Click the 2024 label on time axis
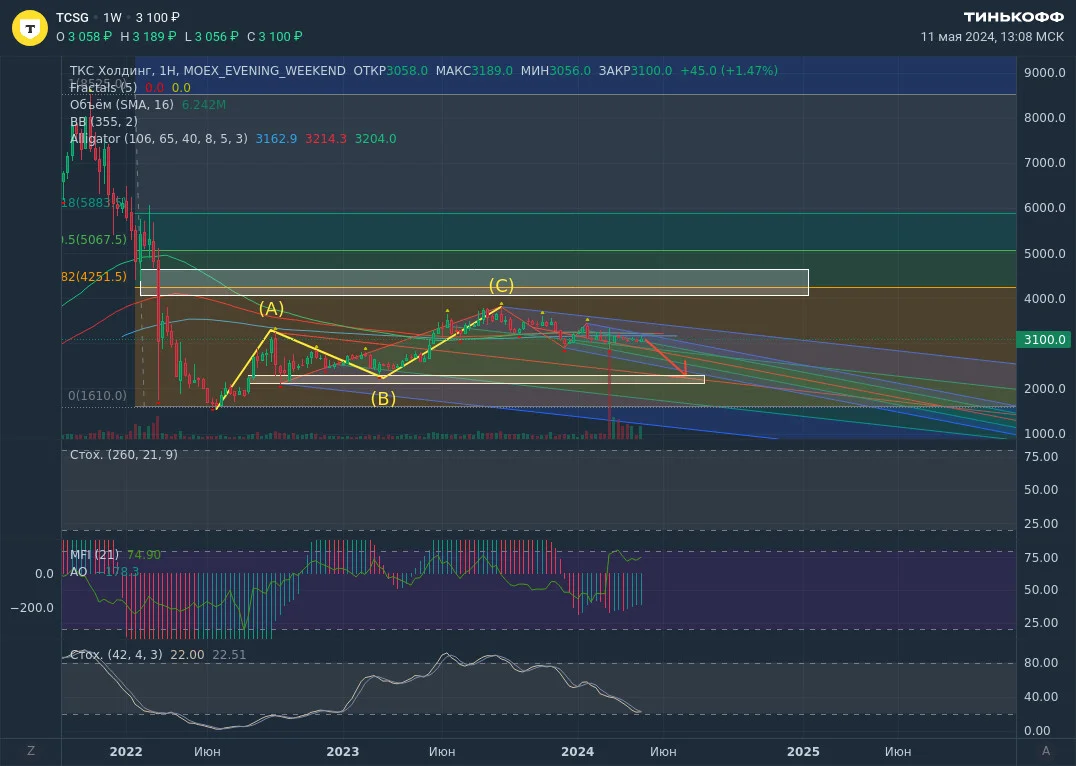This screenshot has height=766, width=1076. [x=578, y=752]
